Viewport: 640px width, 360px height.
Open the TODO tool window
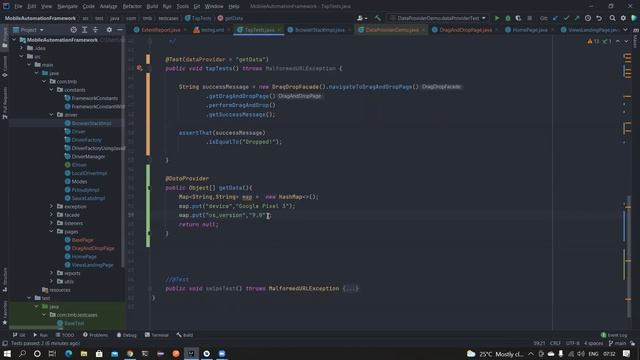click(64, 335)
